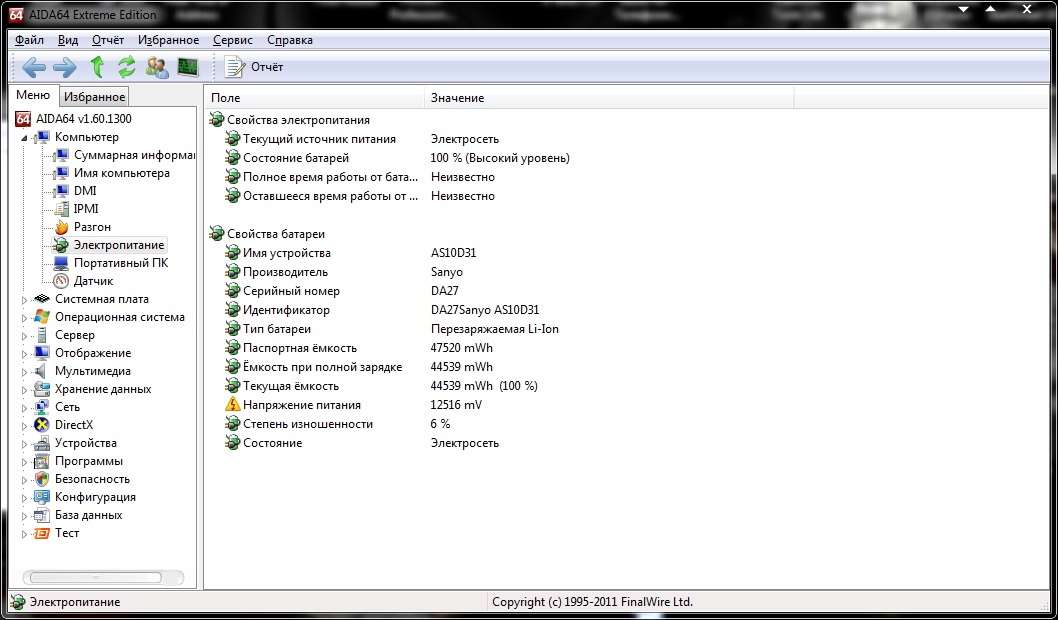
Task: Click the Конфигурация icon
Action: [42, 497]
